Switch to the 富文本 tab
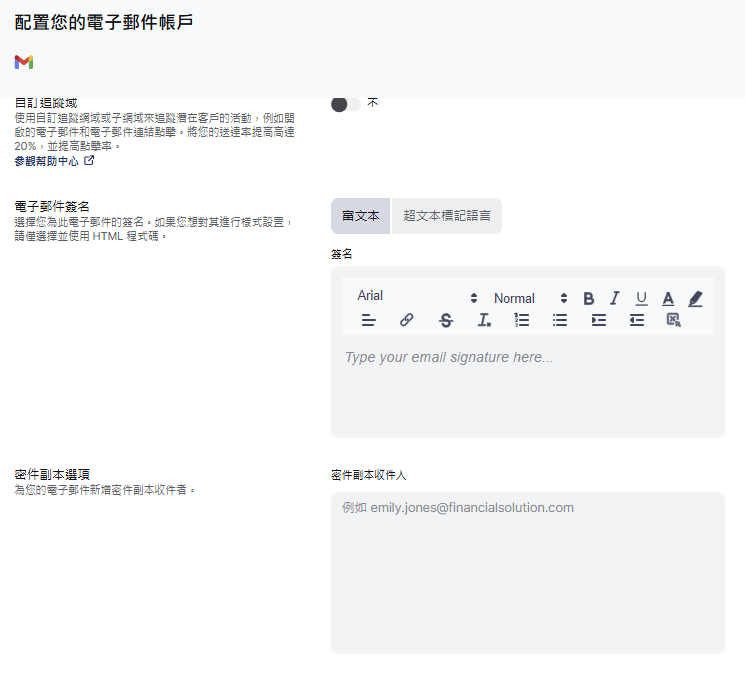 click(361, 216)
